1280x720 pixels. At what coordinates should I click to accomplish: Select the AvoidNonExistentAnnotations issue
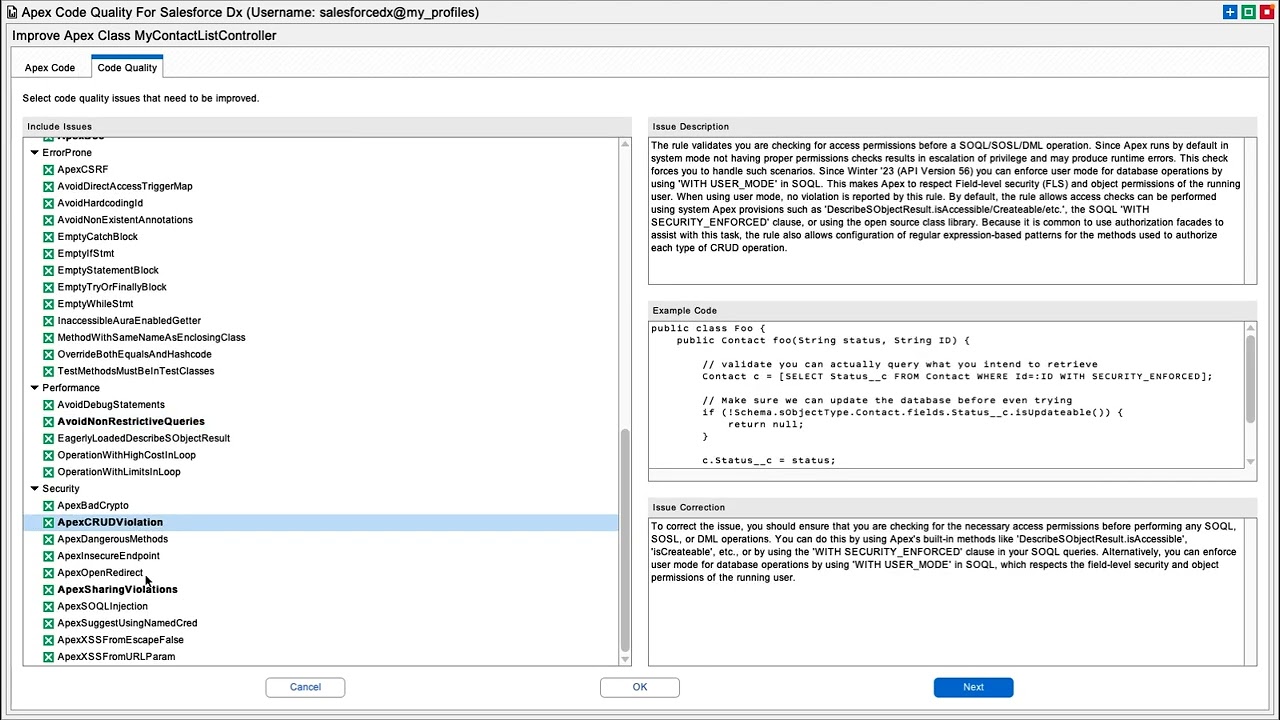coord(125,220)
